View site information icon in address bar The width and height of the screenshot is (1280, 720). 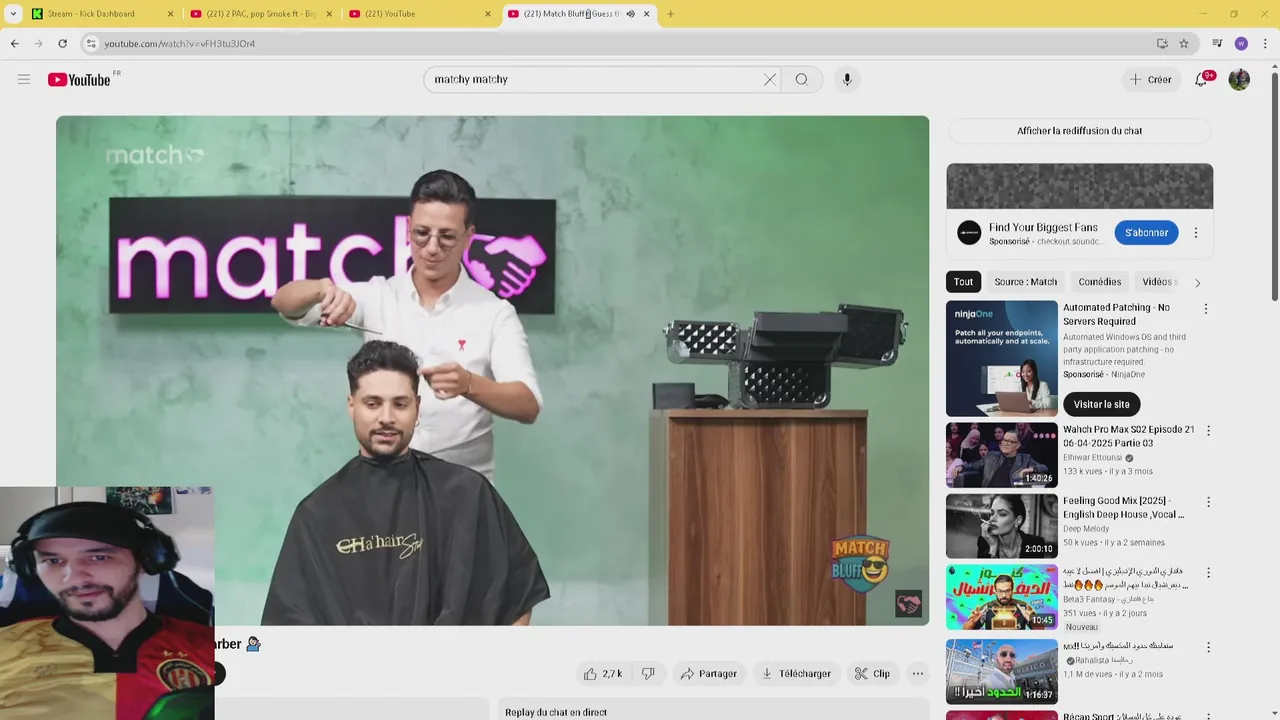[91, 44]
